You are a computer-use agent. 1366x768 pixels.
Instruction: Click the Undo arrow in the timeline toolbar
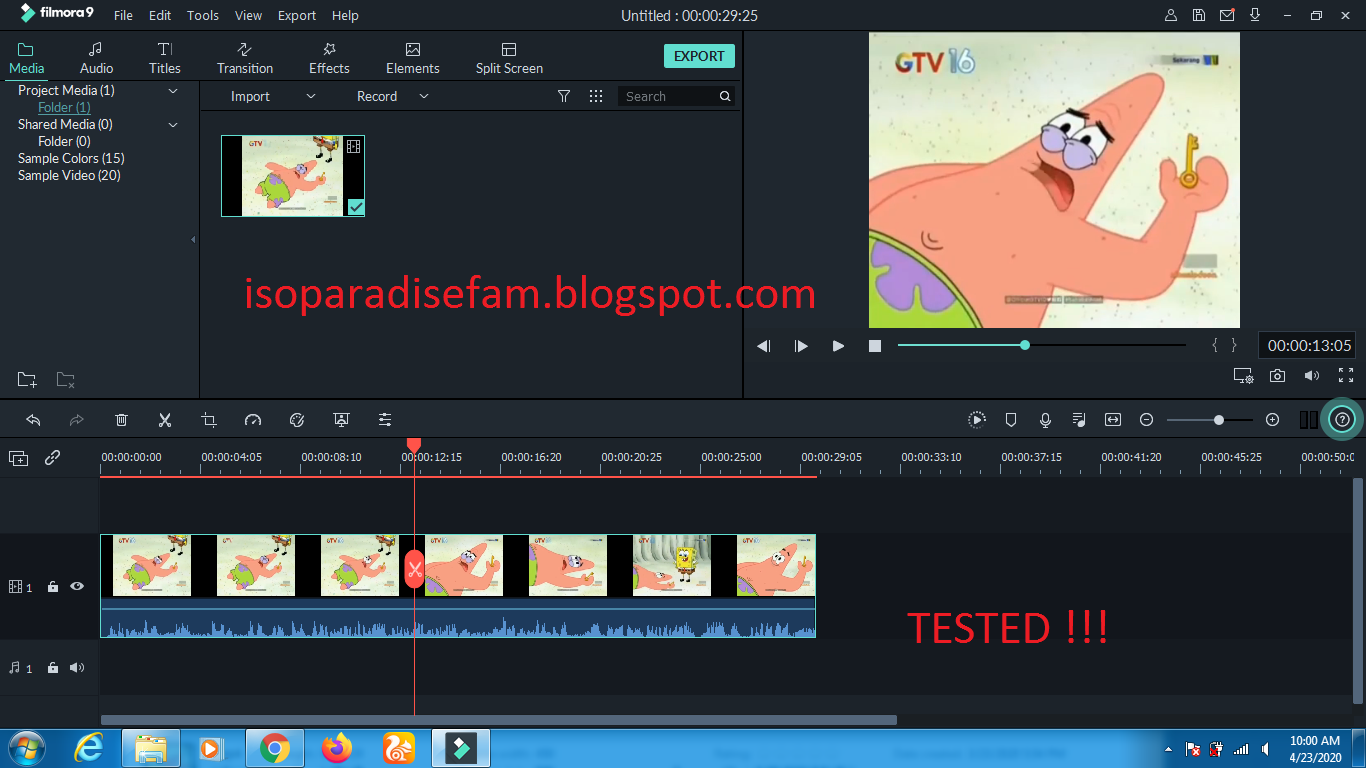click(x=33, y=420)
